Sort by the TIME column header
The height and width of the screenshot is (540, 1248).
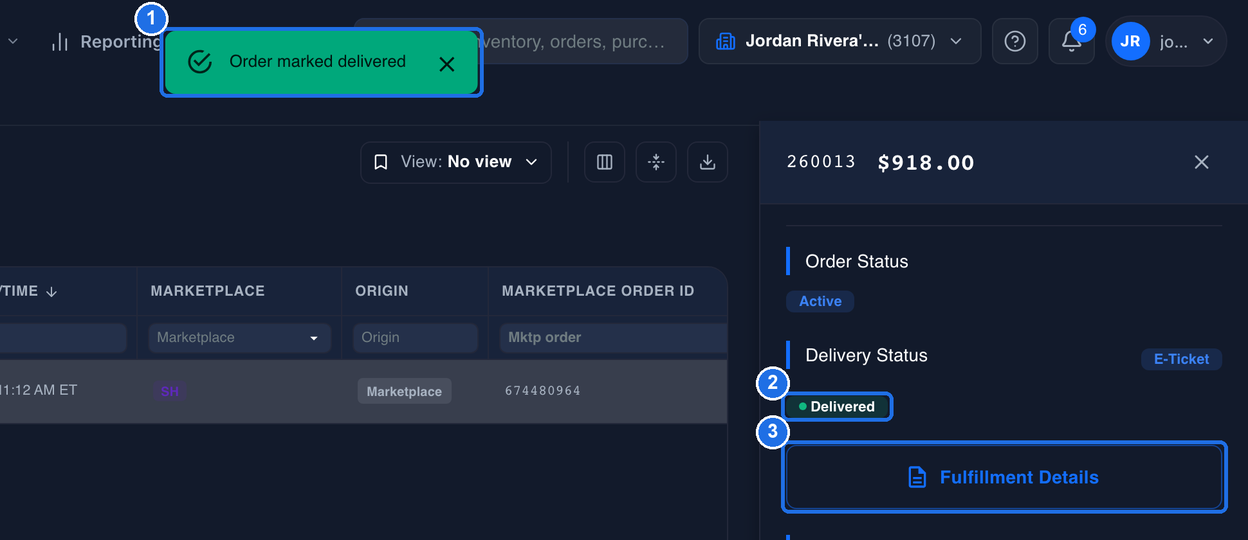(28, 291)
